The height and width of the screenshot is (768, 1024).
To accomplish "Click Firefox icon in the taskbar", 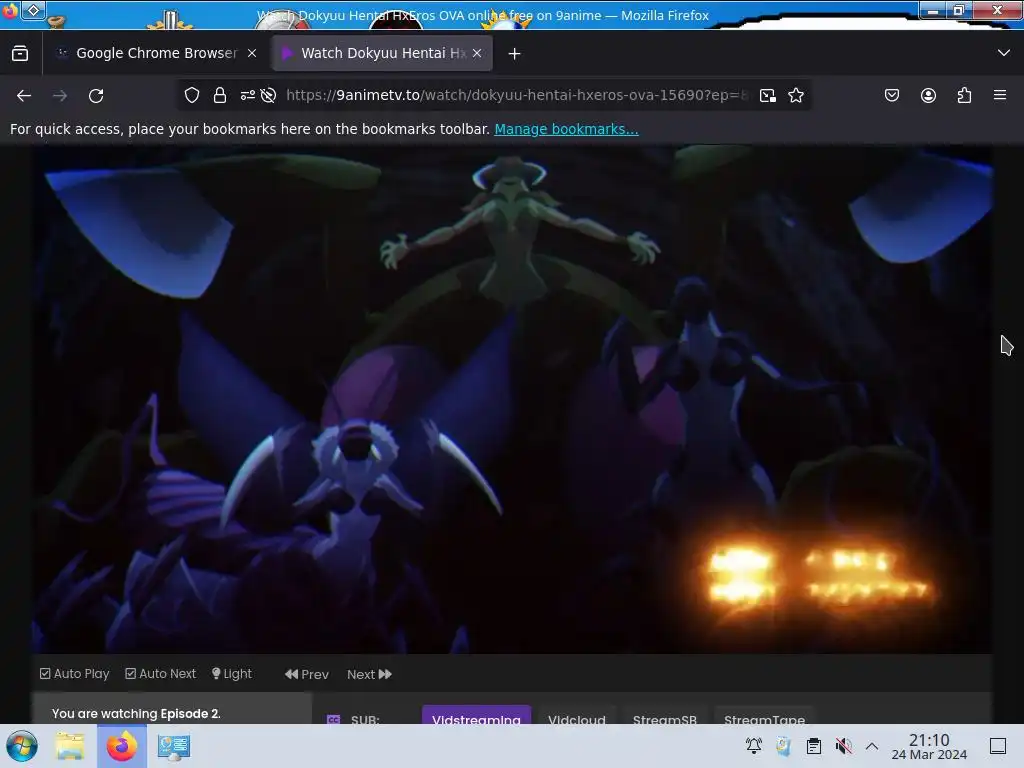I will 121,746.
